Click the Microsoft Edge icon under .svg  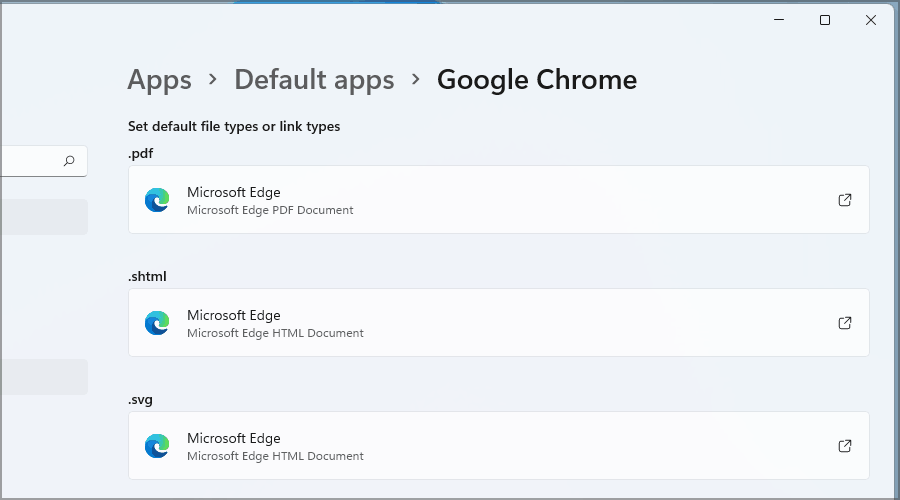157,446
